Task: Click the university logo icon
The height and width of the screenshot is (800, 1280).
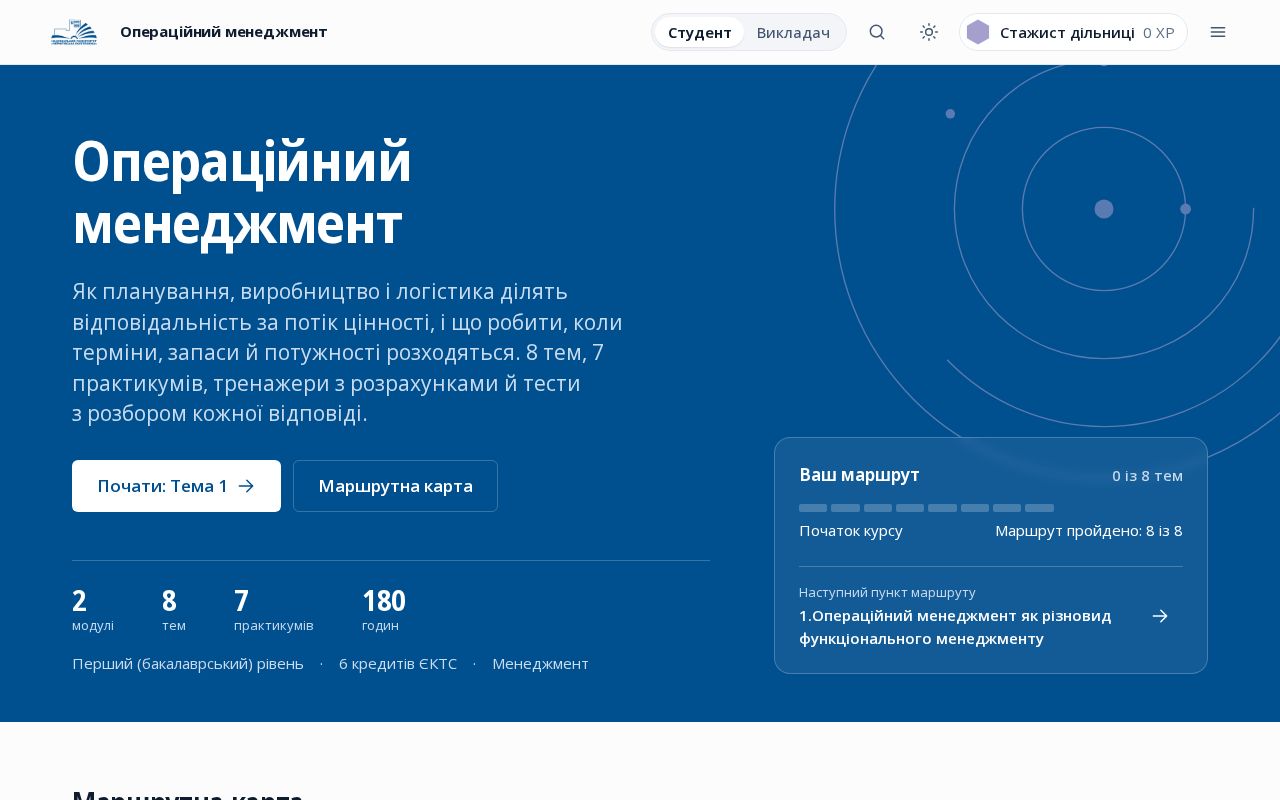Action: pos(74,32)
